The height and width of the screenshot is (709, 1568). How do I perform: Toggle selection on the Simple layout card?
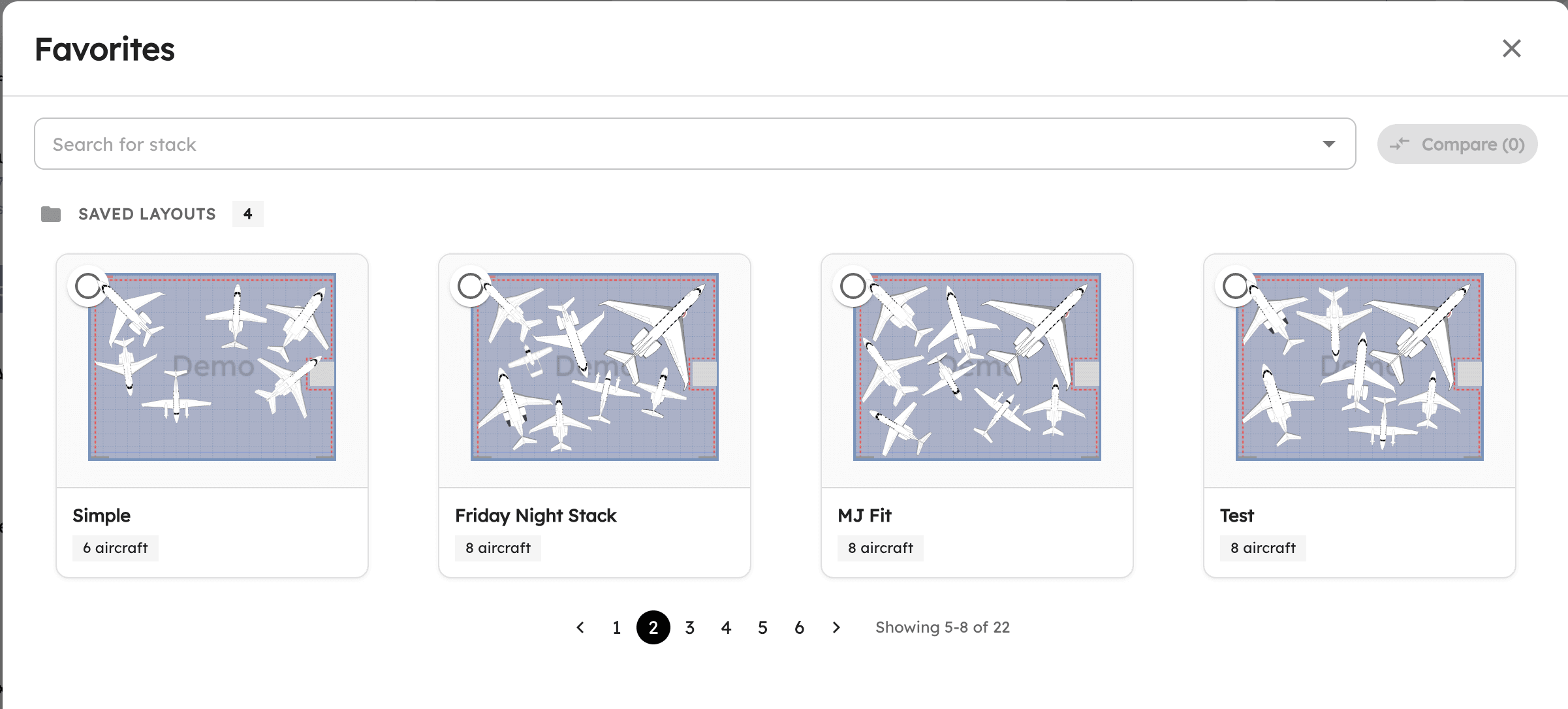[x=88, y=286]
